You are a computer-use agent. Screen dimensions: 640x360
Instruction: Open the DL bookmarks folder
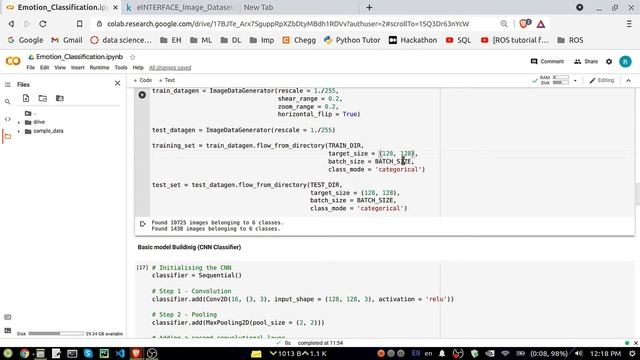pos(231,40)
